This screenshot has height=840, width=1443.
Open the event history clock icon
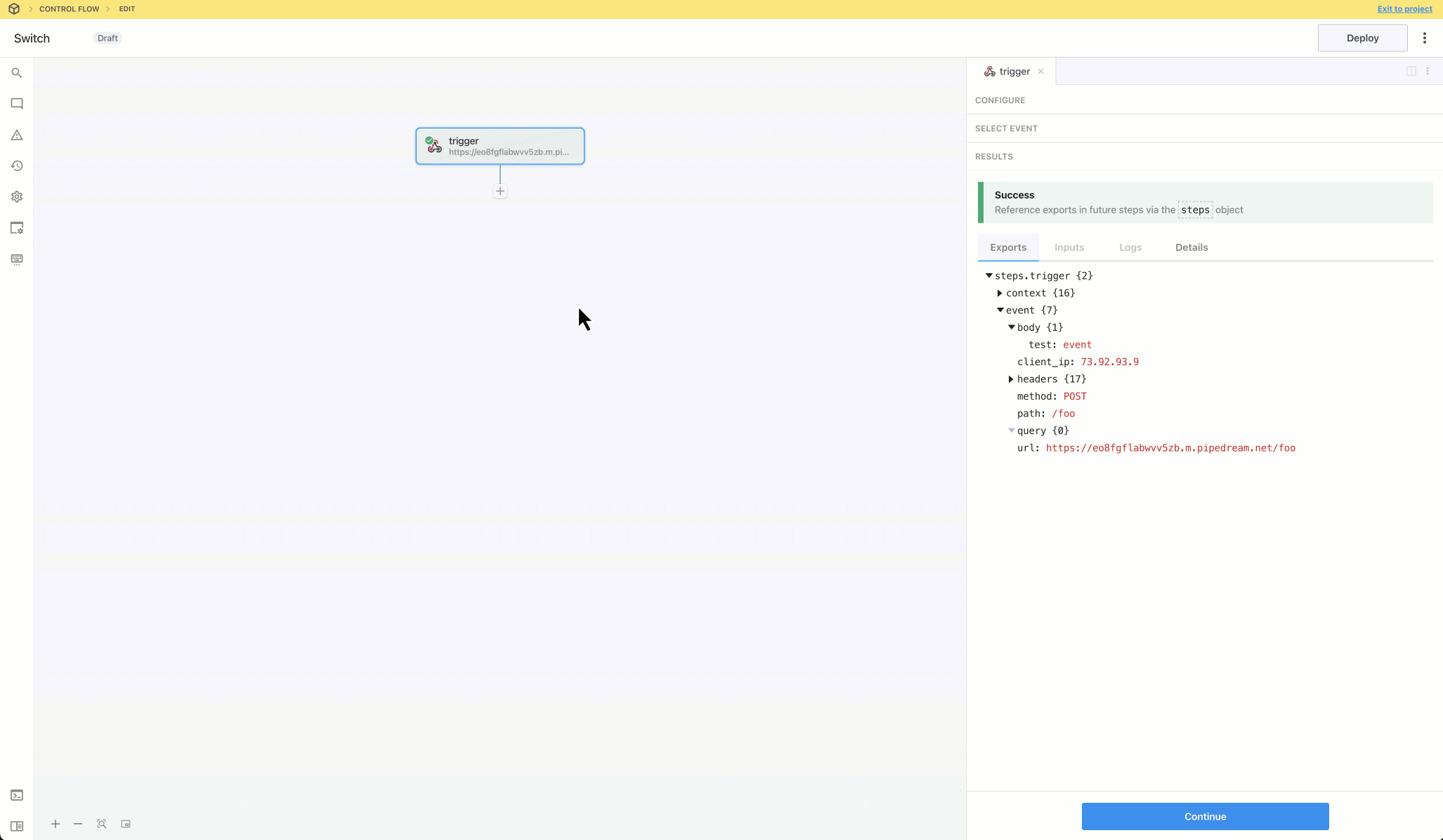[17, 166]
